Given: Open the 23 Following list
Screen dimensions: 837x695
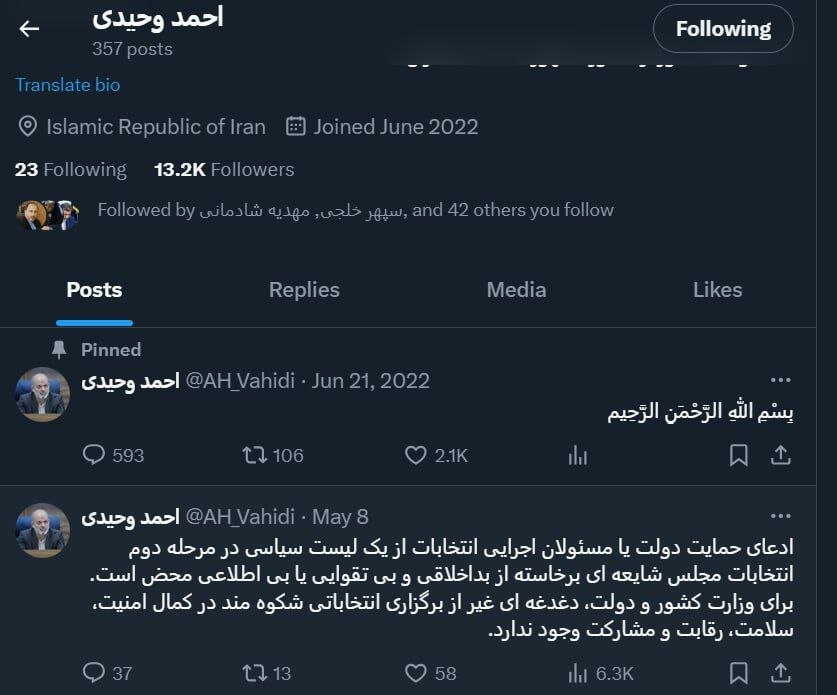Looking at the screenshot, I should coord(71,170).
